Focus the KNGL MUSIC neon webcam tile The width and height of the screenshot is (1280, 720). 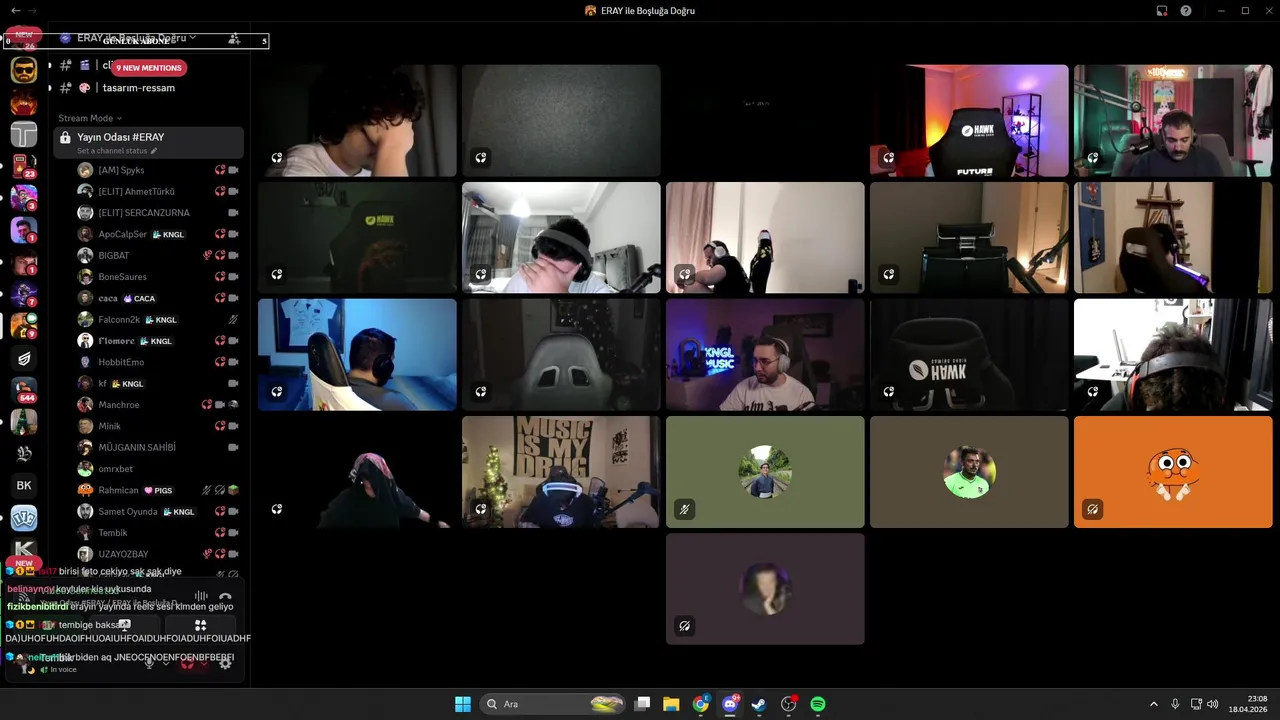(x=765, y=355)
